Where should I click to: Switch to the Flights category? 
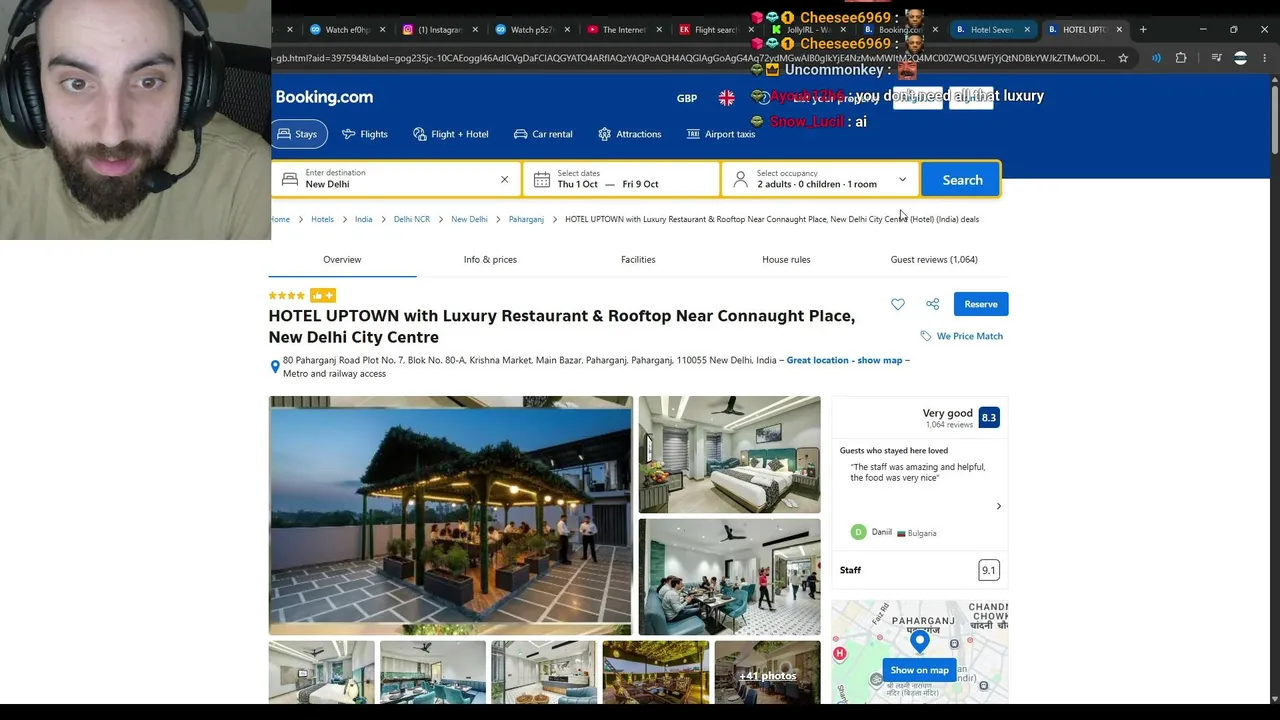[364, 134]
